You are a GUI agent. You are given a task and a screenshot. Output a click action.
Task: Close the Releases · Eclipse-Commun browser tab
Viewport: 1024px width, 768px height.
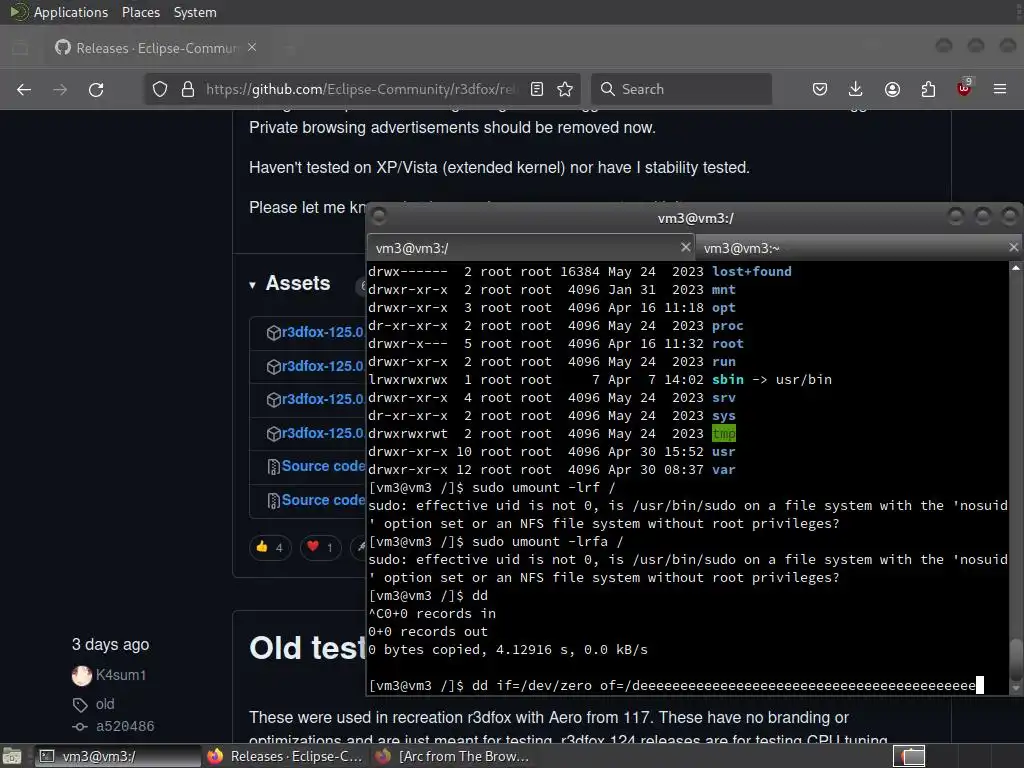pyautogui.click(x=252, y=48)
